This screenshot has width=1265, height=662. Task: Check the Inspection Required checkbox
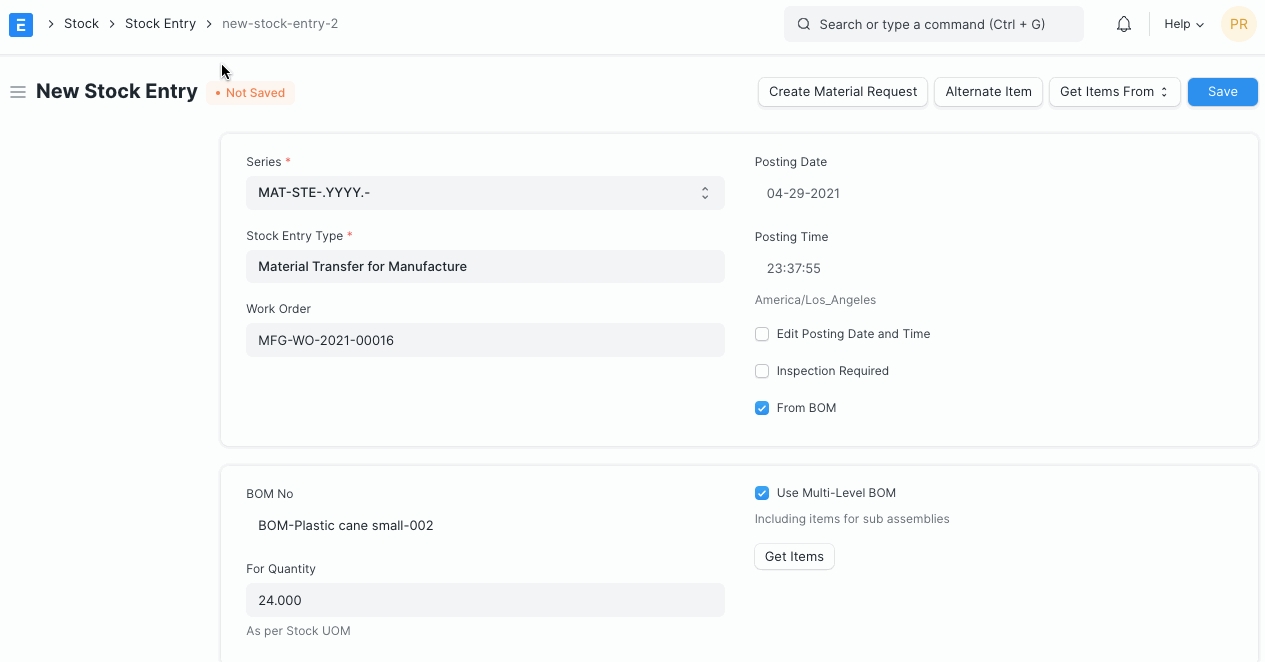pos(762,371)
